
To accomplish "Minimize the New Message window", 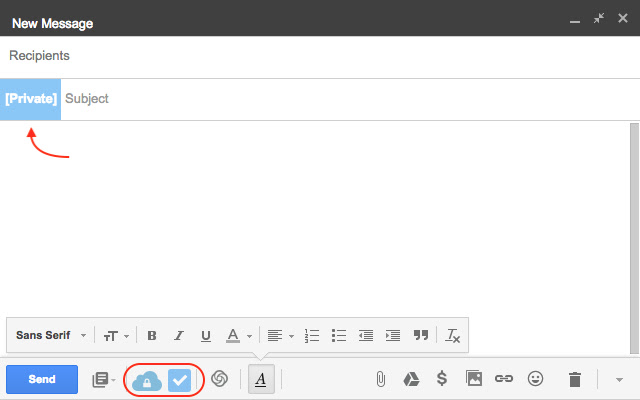I will tap(575, 20).
